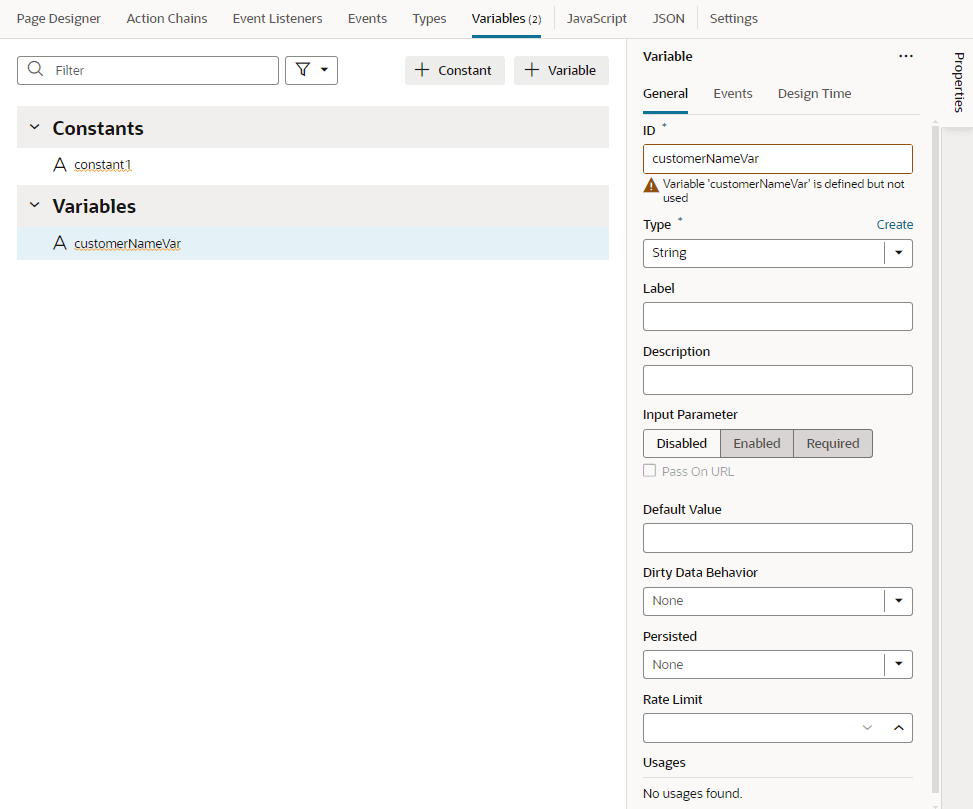Image resolution: width=973 pixels, height=809 pixels.
Task: Click the Create link next to Type
Action: tap(894, 224)
